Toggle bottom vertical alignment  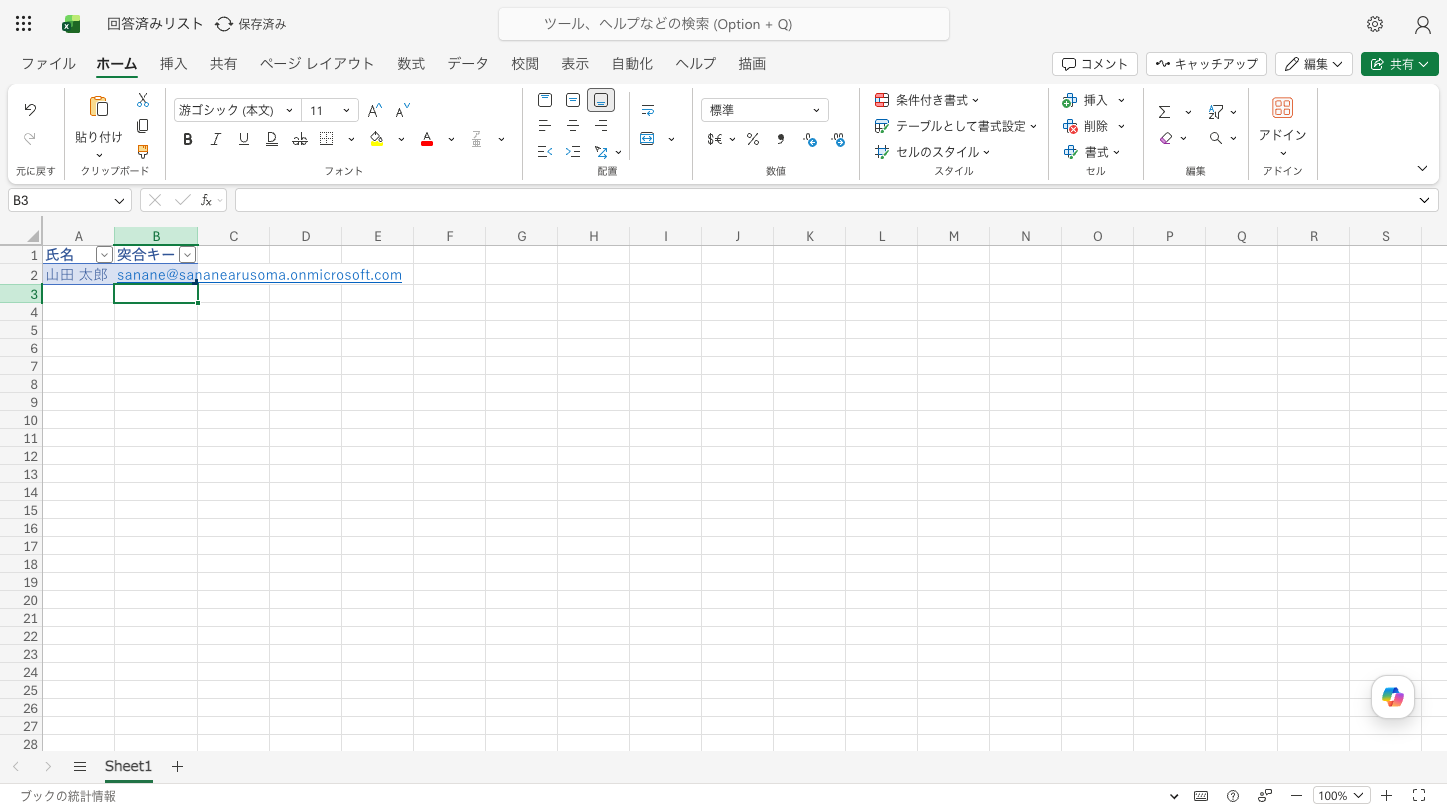[x=601, y=100]
